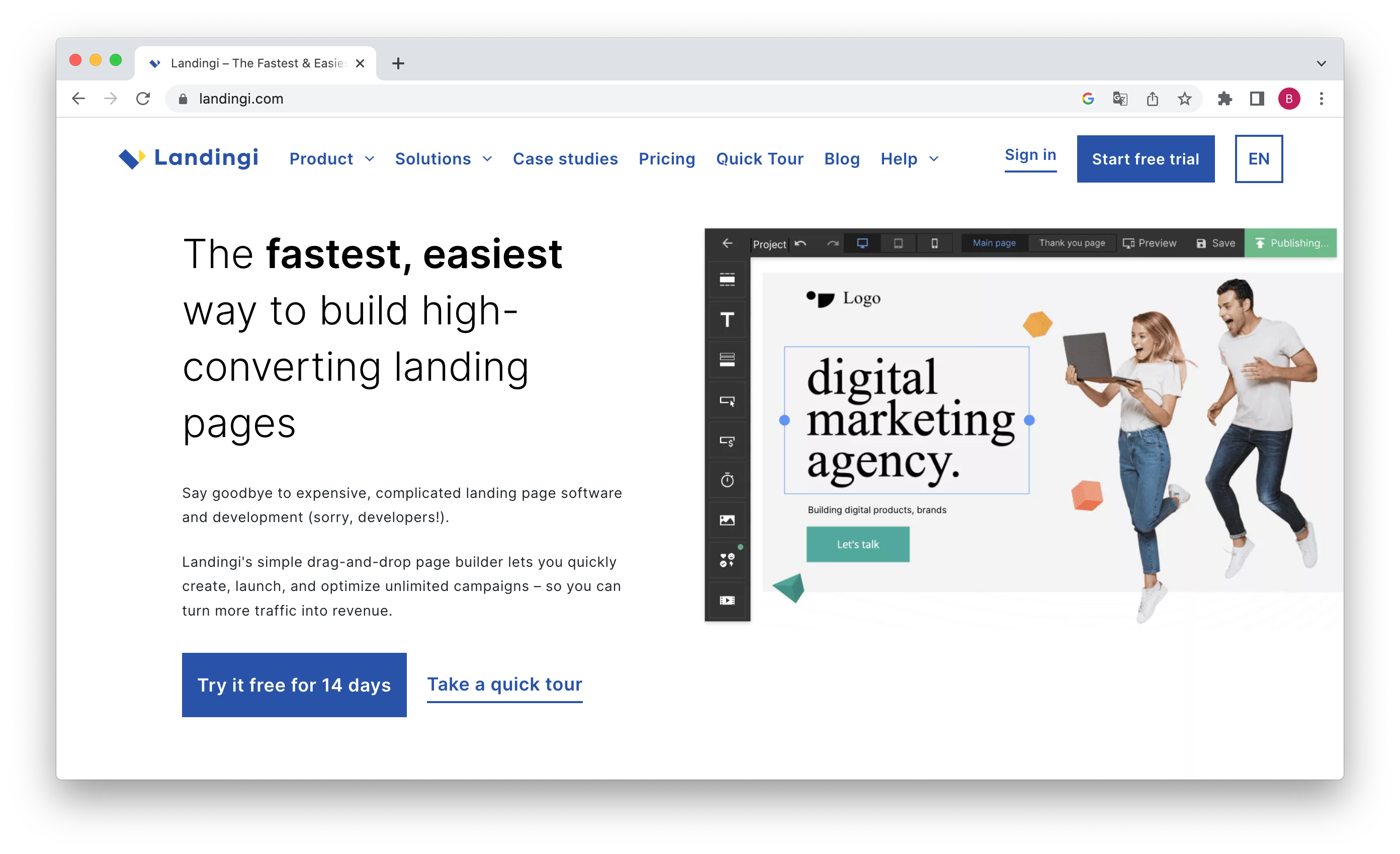Go back using browser back arrow
Screen dimensions: 1400x854
[78, 99]
